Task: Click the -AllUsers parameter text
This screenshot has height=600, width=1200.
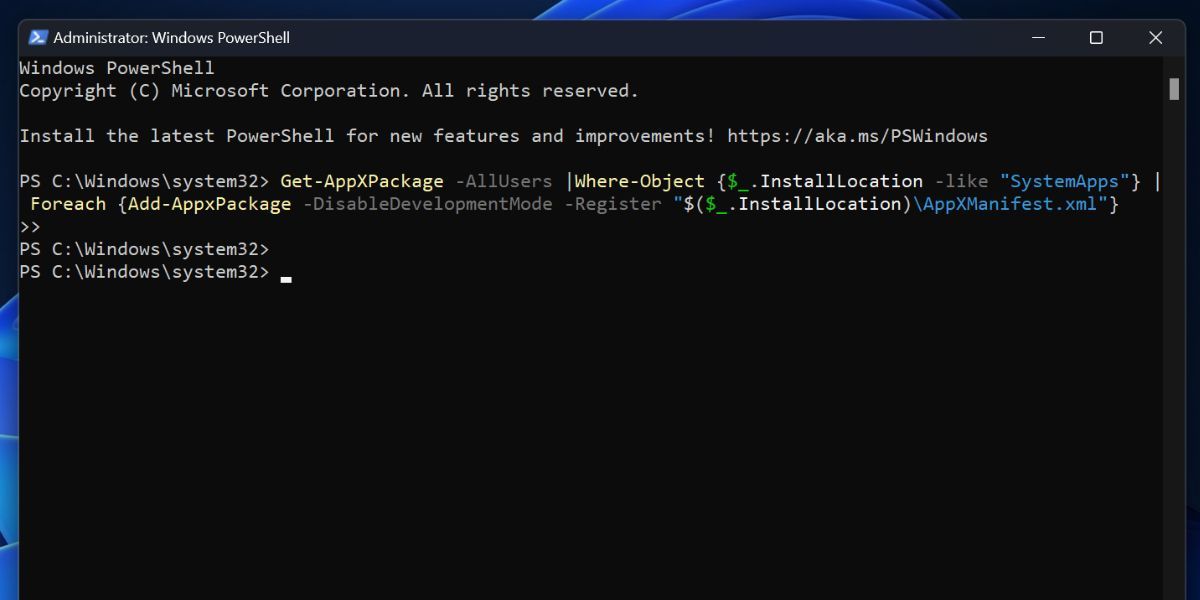Action: pyautogui.click(x=502, y=181)
